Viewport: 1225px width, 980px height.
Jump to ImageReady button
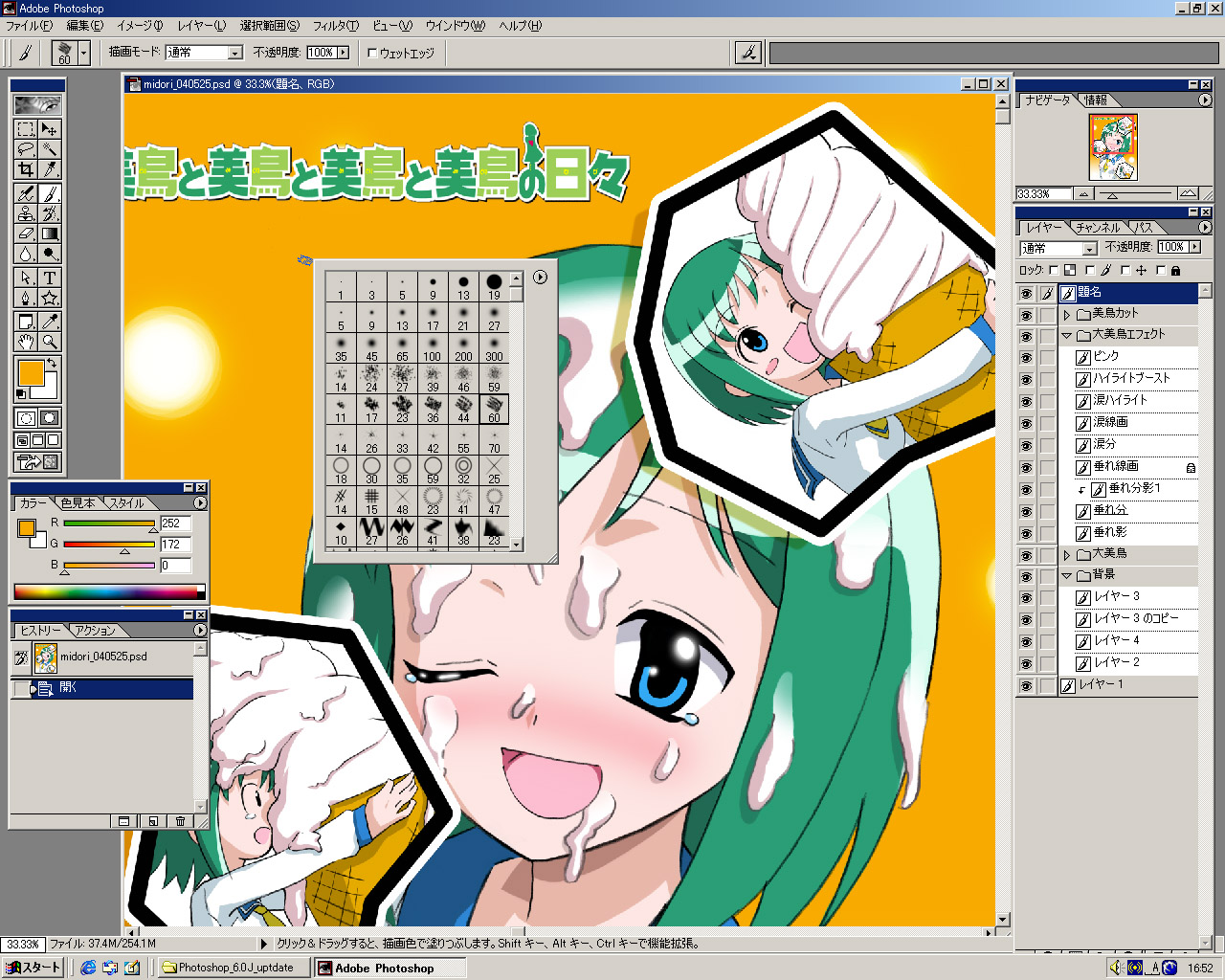[x=38, y=462]
